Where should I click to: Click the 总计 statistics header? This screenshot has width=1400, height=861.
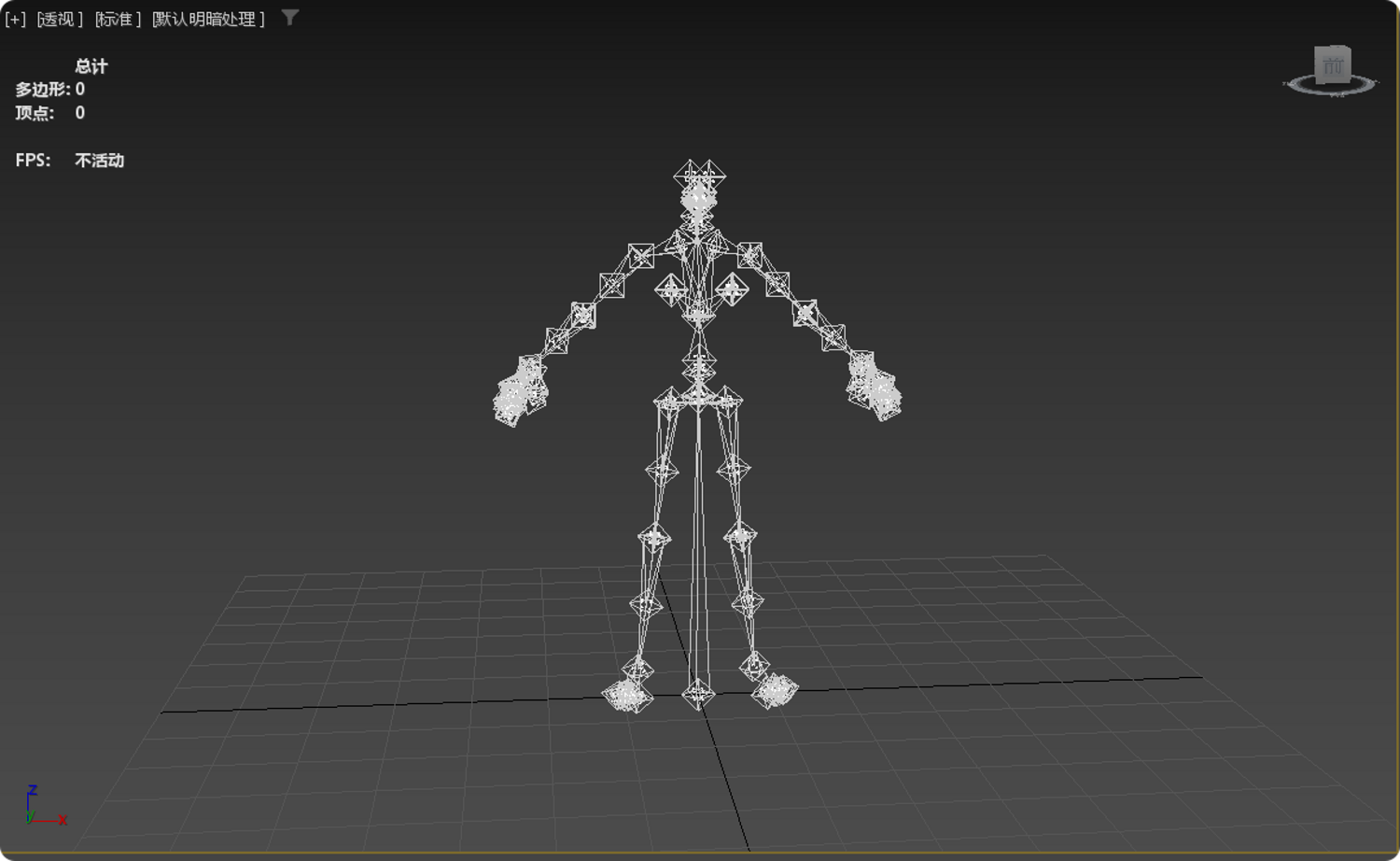(91, 66)
